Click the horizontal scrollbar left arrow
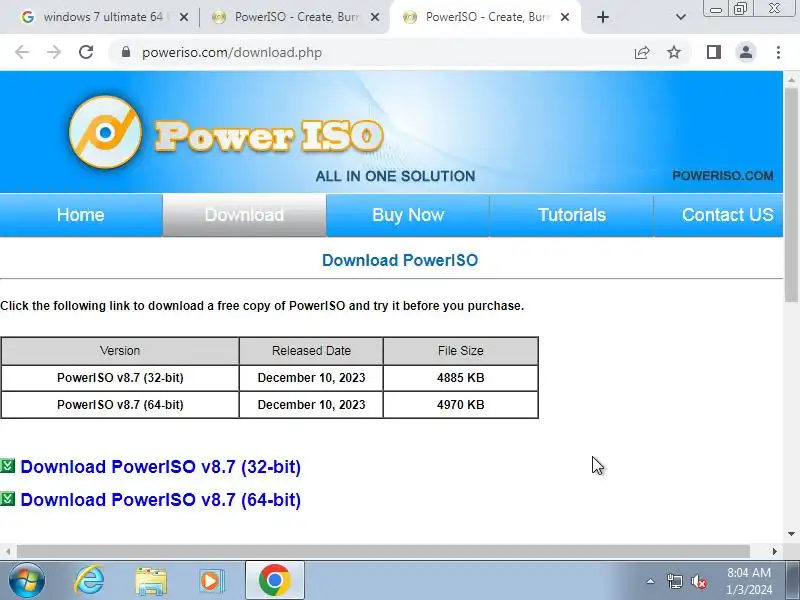This screenshot has height=600, width=800. (8, 552)
